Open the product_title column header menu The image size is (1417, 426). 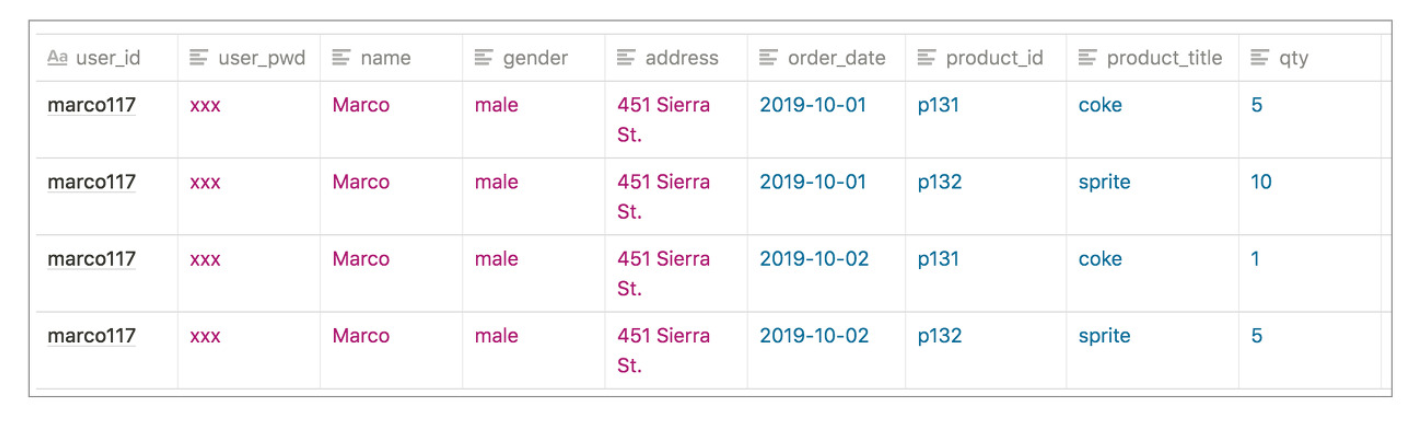1152,58
